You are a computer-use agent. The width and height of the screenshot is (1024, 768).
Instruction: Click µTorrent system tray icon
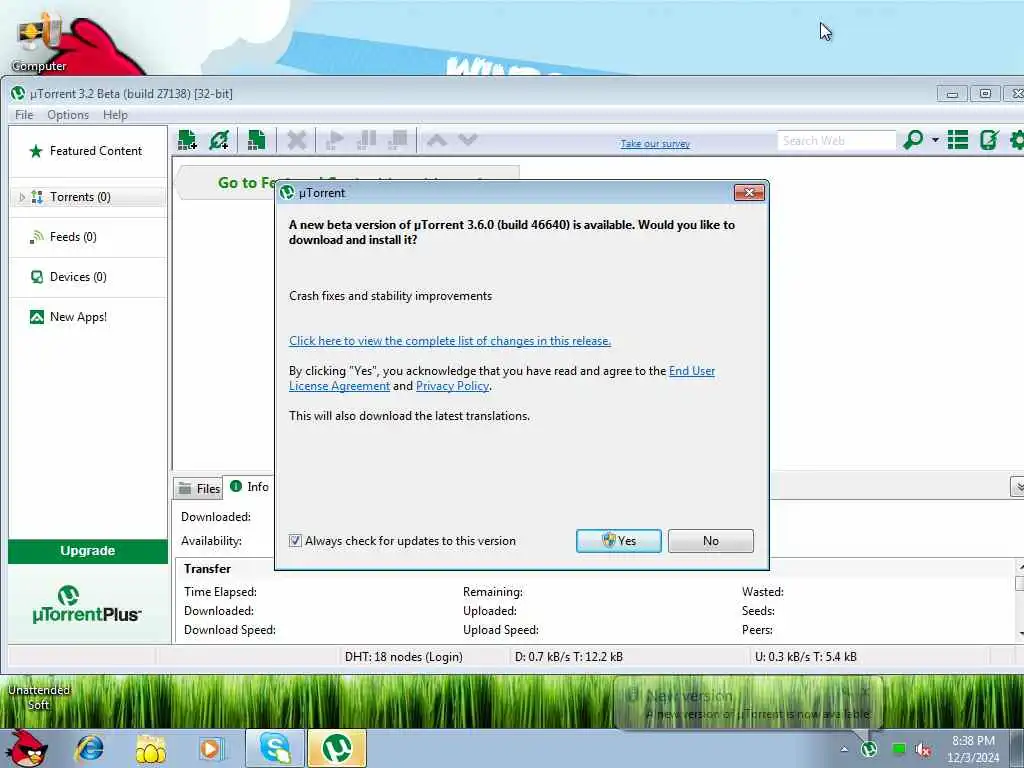pyautogui.click(x=869, y=749)
